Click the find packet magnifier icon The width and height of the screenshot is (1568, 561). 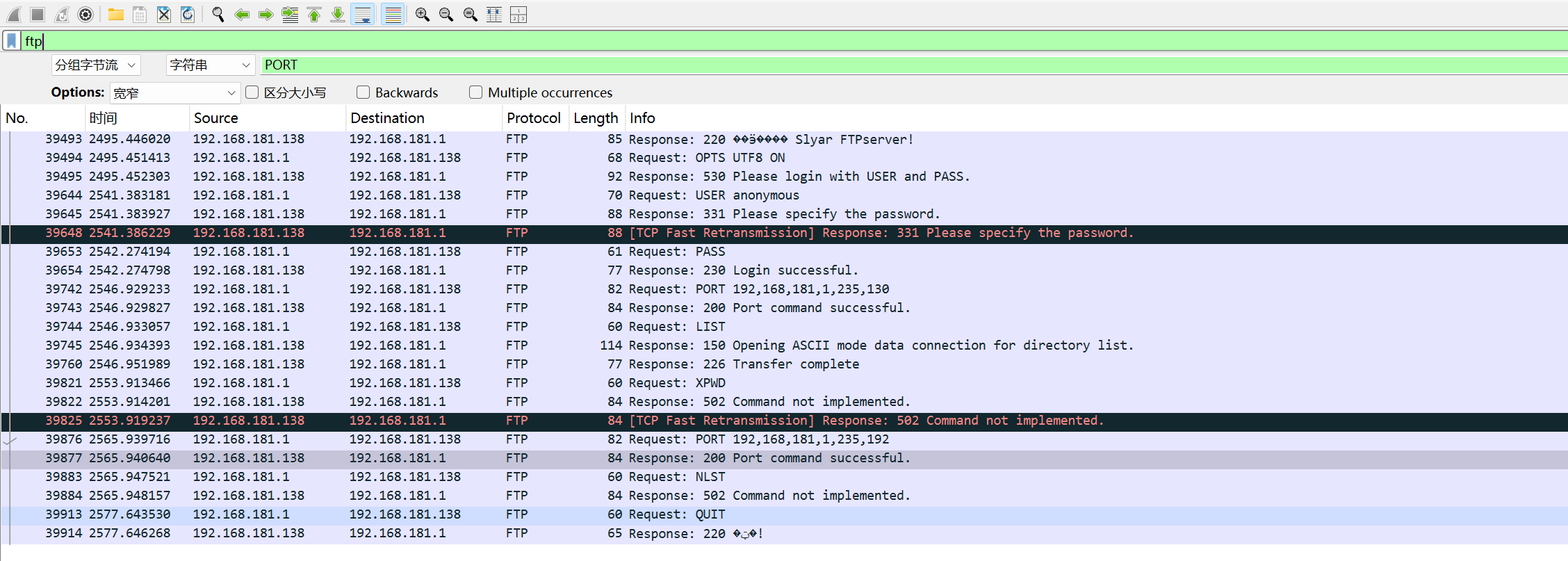pos(218,15)
